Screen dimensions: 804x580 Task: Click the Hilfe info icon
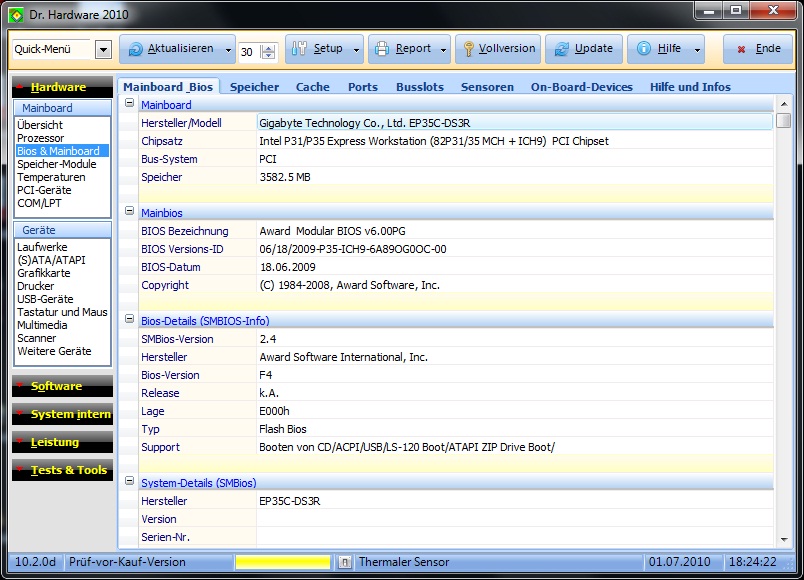pos(644,48)
